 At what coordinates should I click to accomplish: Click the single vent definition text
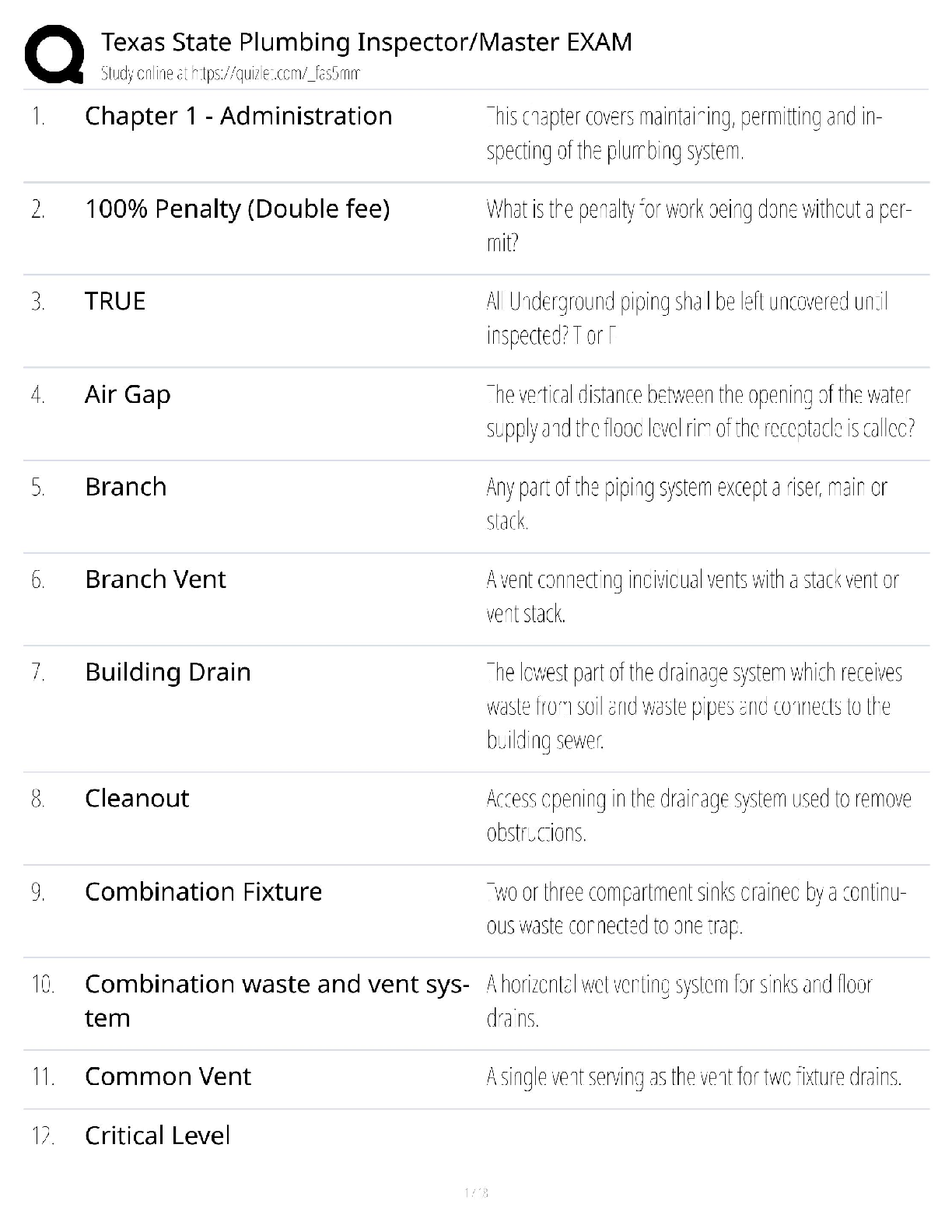pyautogui.click(x=694, y=1077)
